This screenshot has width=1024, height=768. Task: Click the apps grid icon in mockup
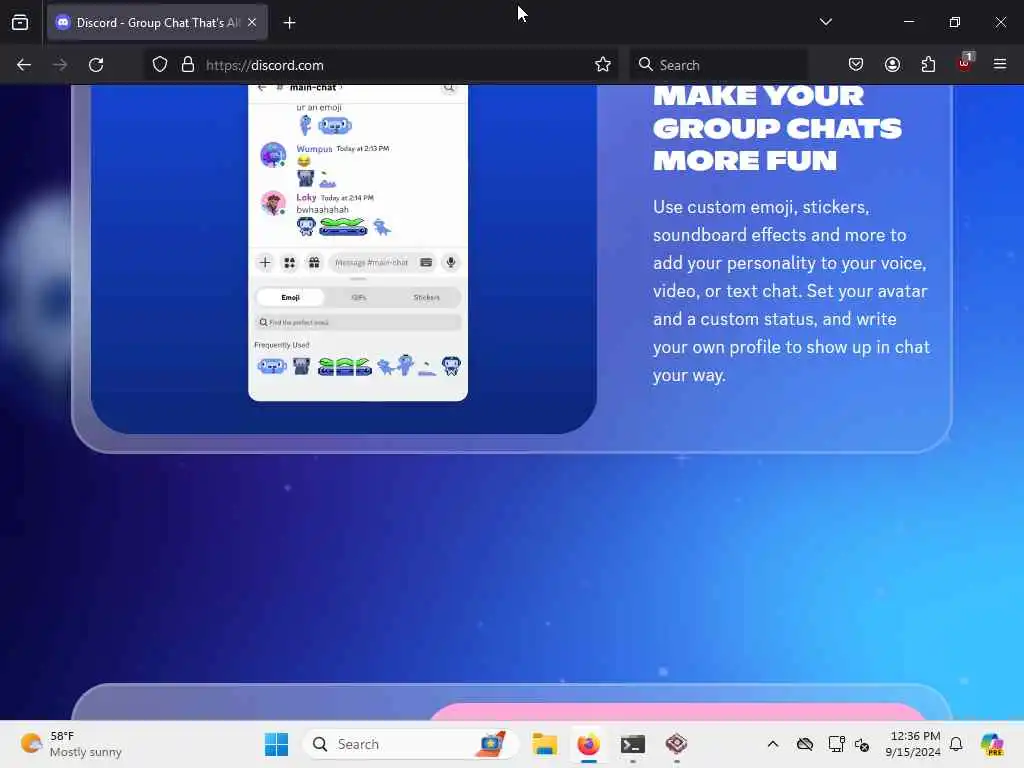coord(289,263)
